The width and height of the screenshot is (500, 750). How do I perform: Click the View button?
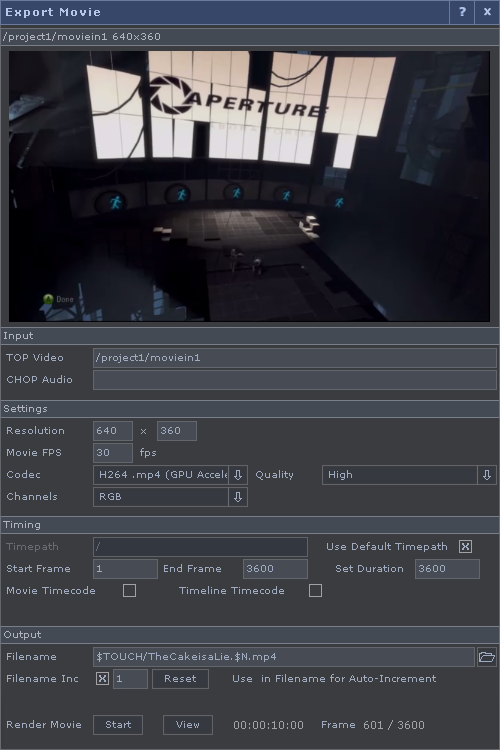tap(188, 725)
